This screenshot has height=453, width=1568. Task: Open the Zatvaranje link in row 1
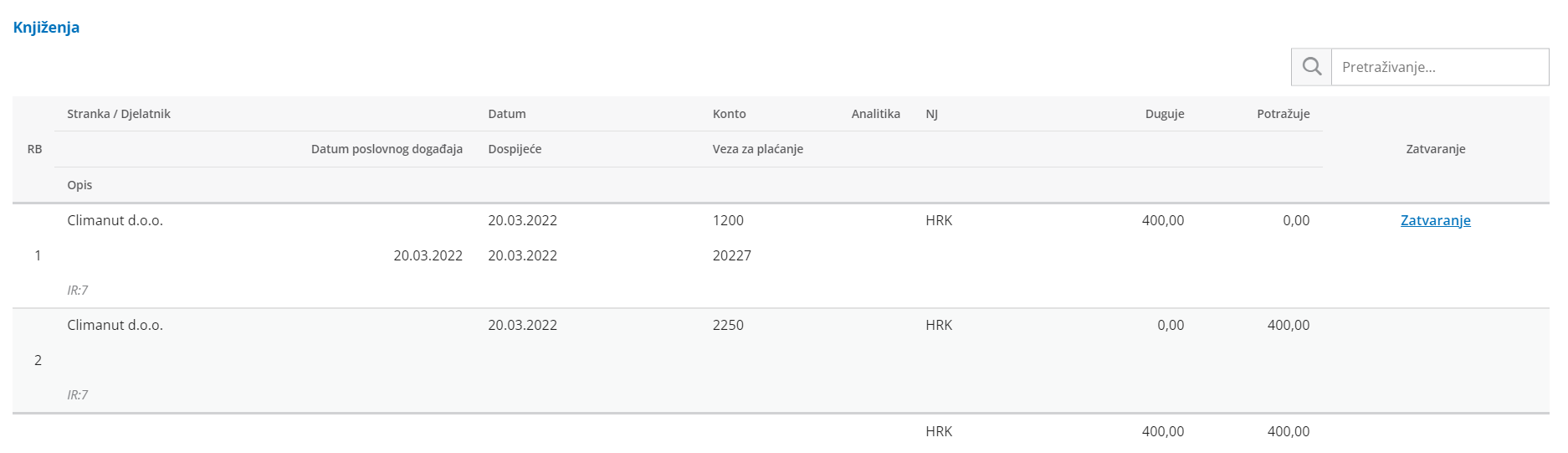click(x=1435, y=220)
